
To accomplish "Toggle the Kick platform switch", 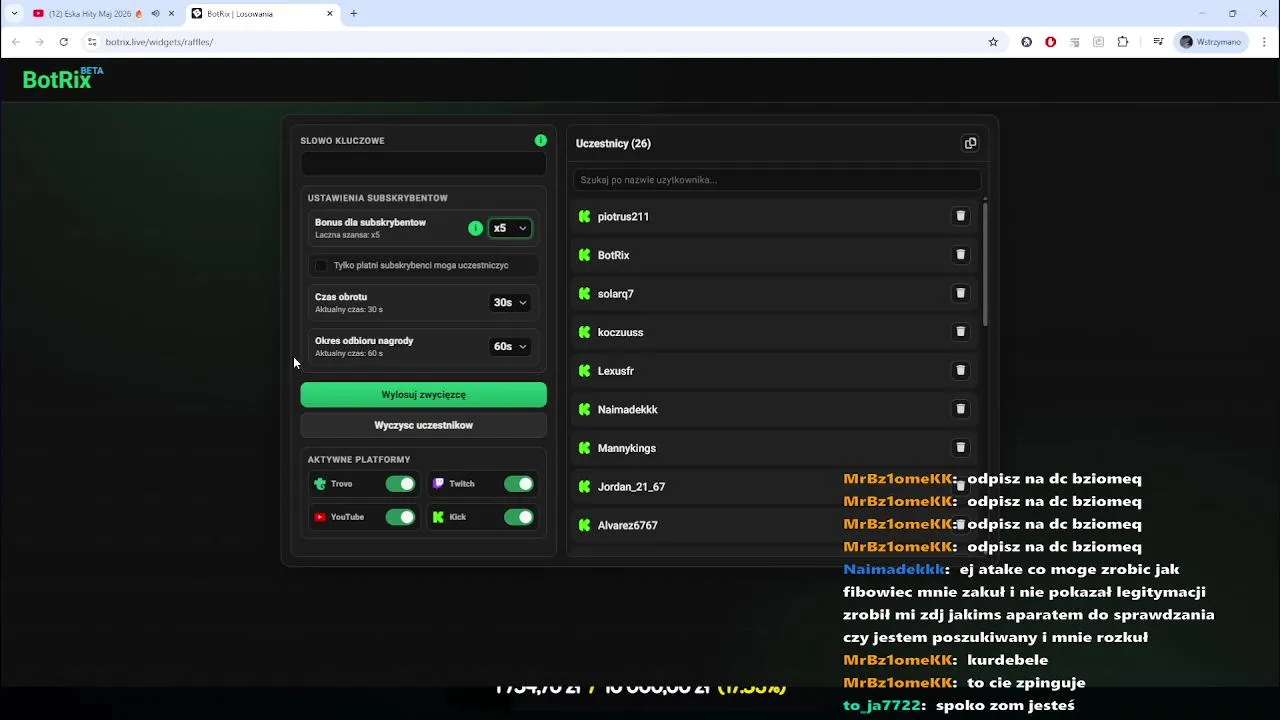I will coord(518,517).
